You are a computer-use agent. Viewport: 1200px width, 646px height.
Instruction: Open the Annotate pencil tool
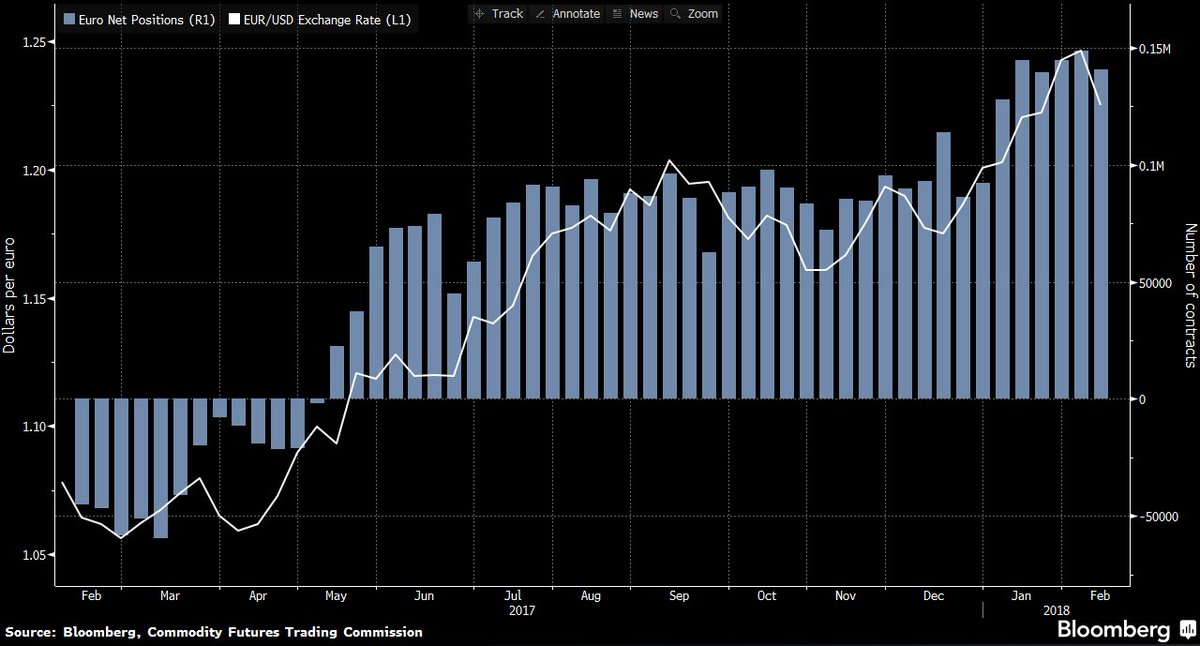click(567, 13)
